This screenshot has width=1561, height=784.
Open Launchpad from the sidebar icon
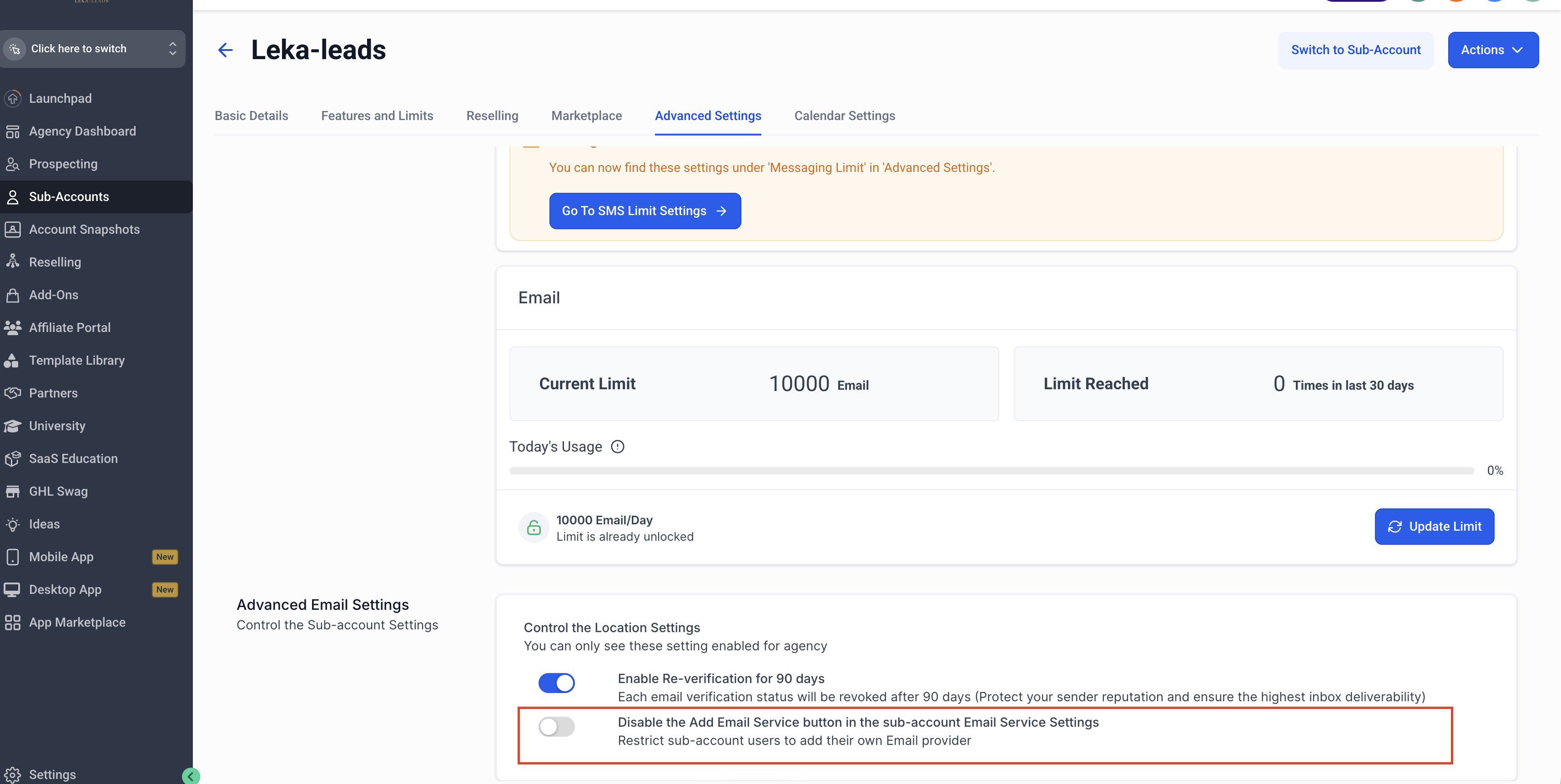(13, 98)
